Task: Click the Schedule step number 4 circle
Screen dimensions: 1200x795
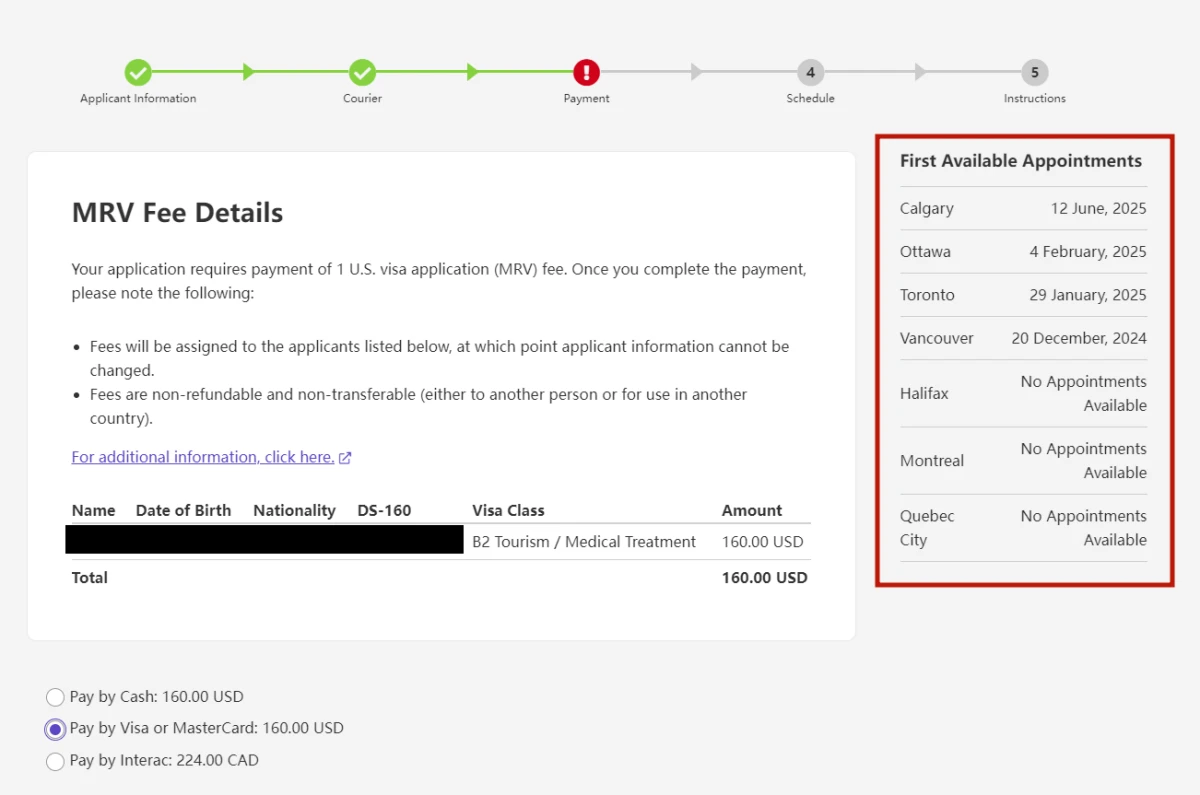Action: pyautogui.click(x=810, y=72)
